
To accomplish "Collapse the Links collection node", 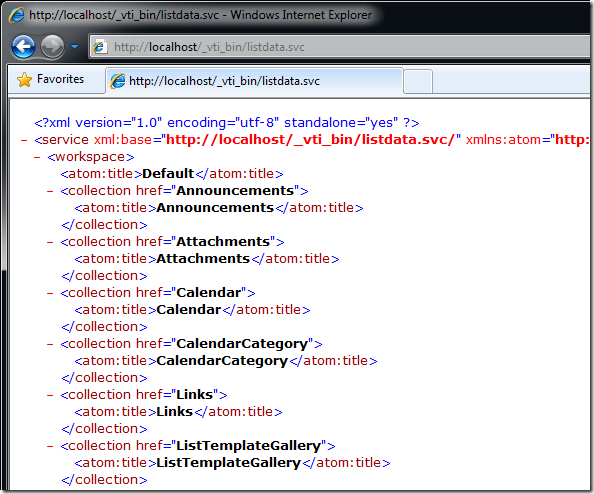I will 50,395.
